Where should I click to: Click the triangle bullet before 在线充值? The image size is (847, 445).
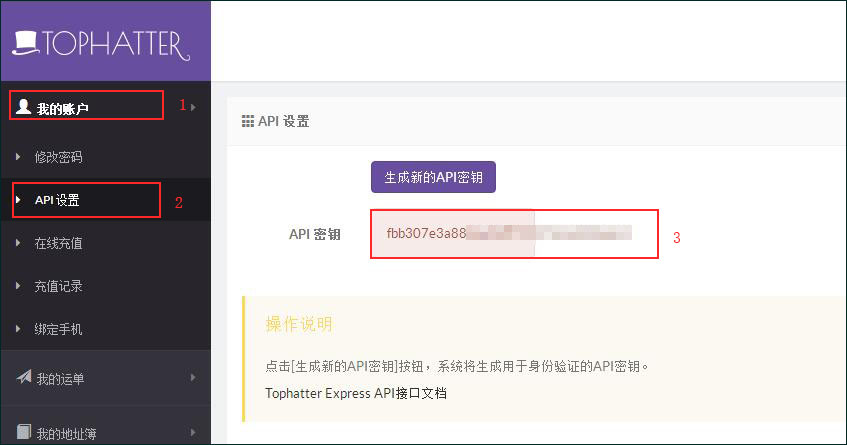pyautogui.click(x=18, y=243)
